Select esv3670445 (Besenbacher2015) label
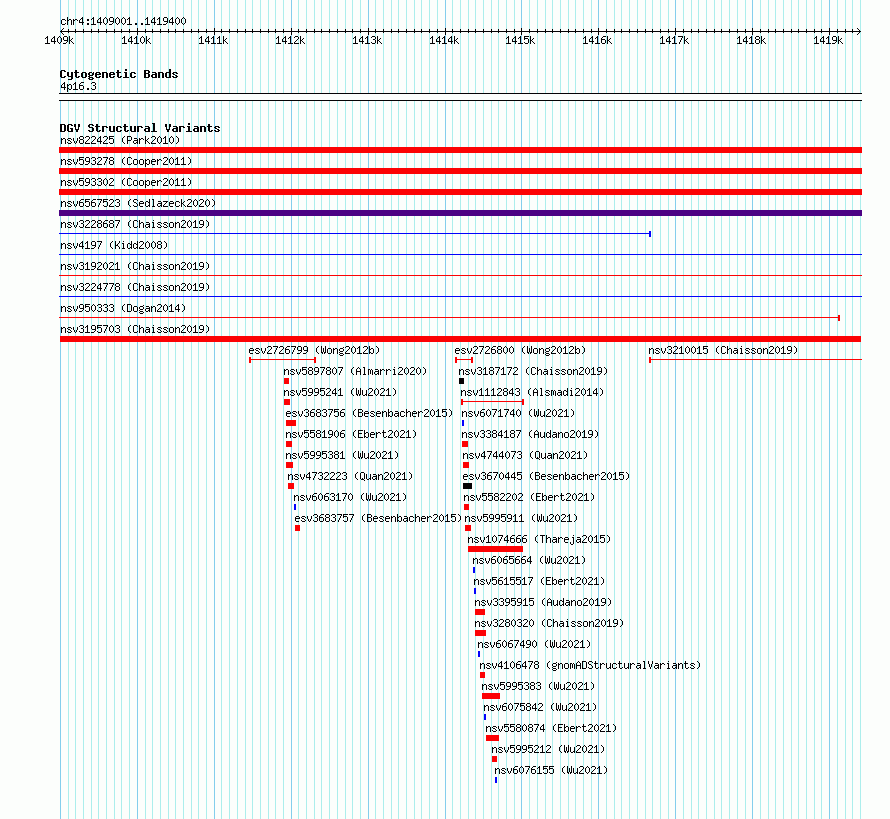This screenshot has height=819, width=890. coord(547,476)
